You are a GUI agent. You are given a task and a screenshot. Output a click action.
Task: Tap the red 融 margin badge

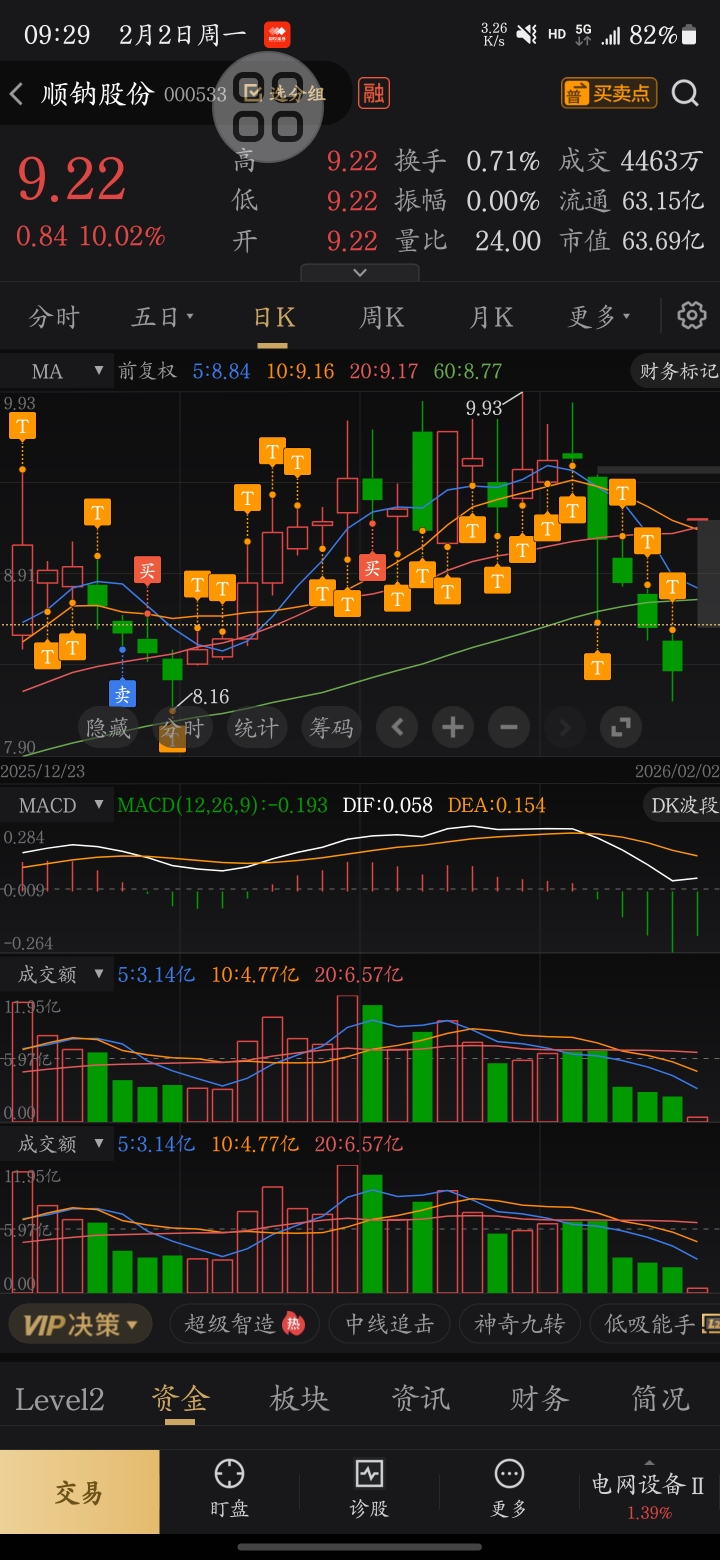pyautogui.click(x=374, y=94)
